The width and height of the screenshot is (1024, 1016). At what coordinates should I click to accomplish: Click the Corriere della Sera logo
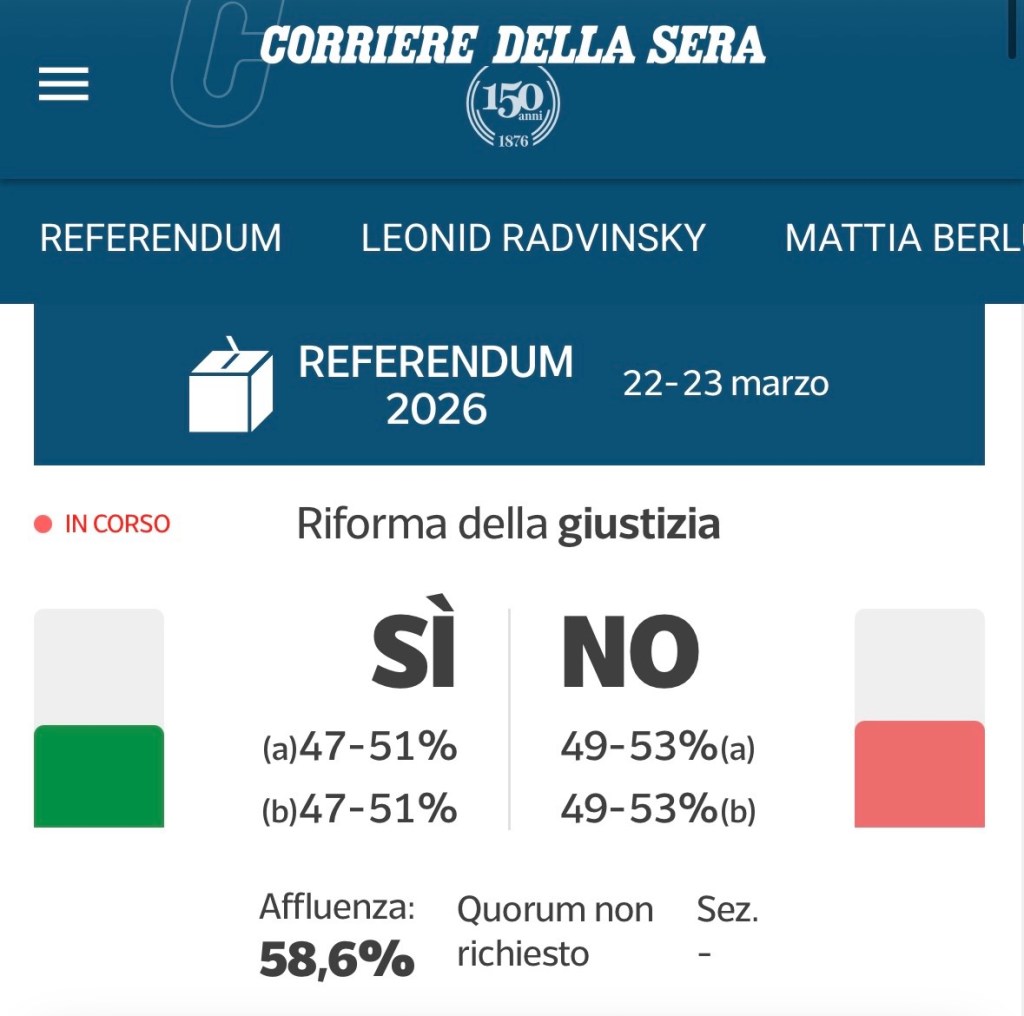tap(512, 46)
